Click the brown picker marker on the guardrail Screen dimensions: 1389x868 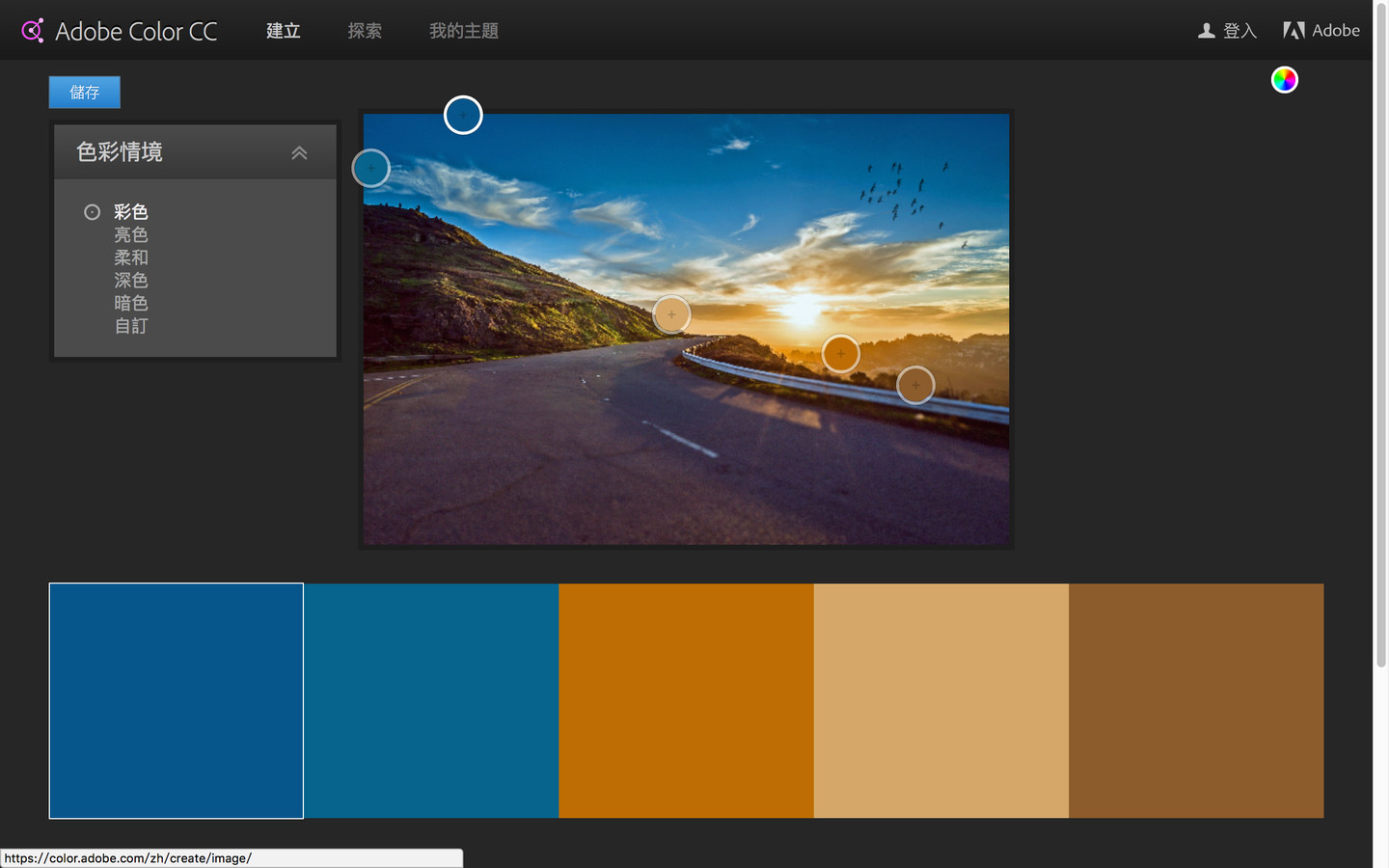coord(915,386)
